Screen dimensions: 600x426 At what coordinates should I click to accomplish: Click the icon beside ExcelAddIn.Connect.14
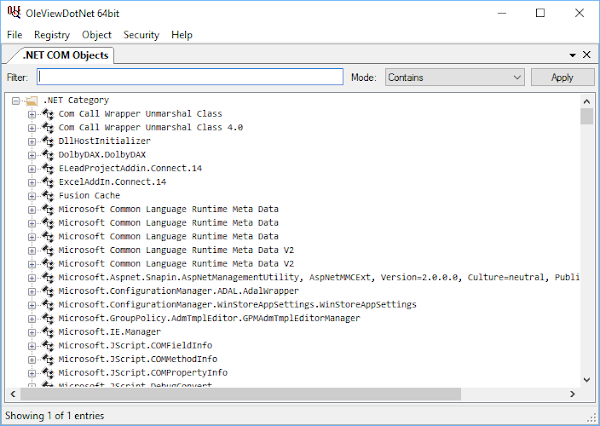point(47,182)
